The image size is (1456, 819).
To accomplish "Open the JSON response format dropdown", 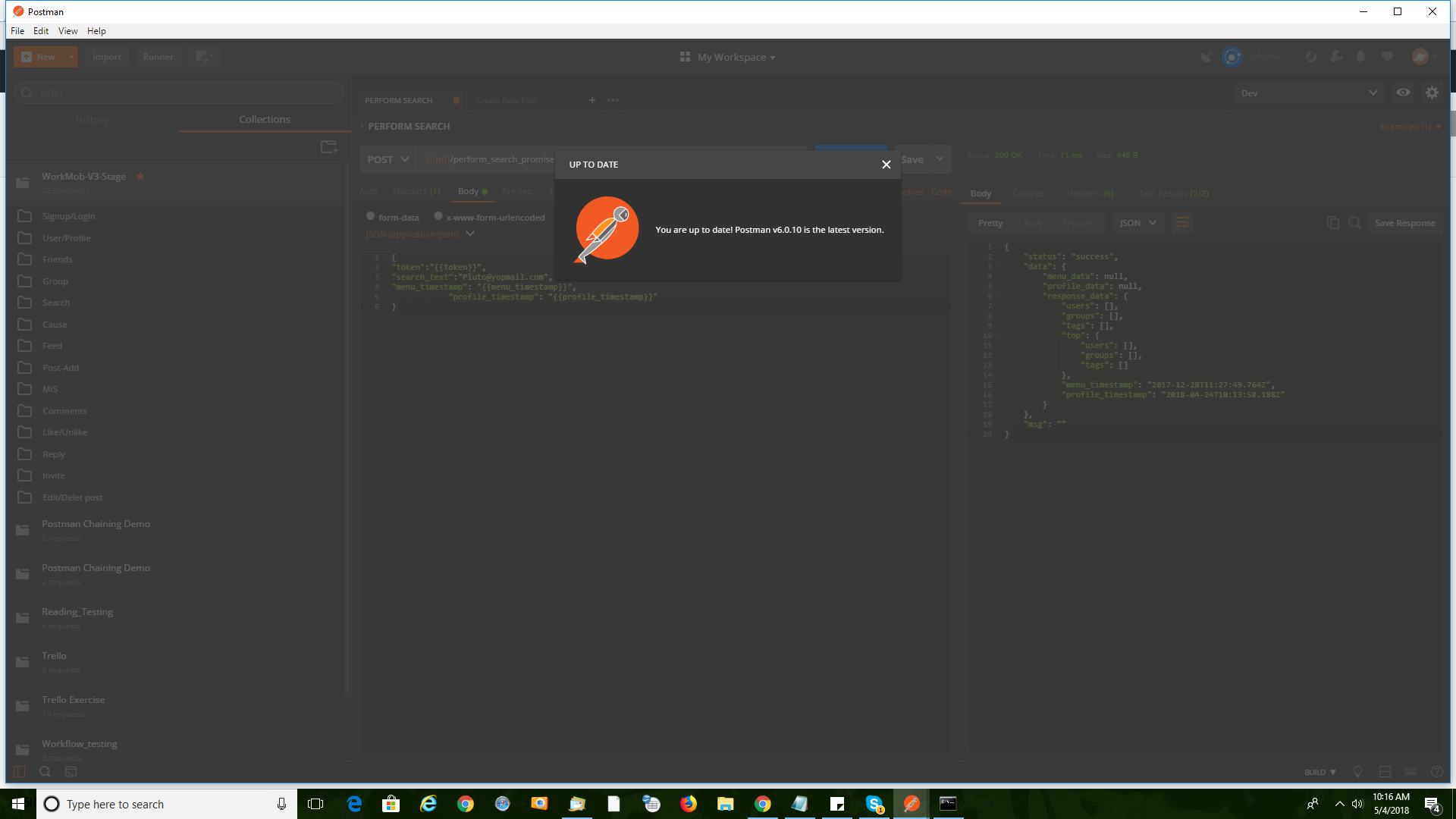I will tap(1137, 222).
